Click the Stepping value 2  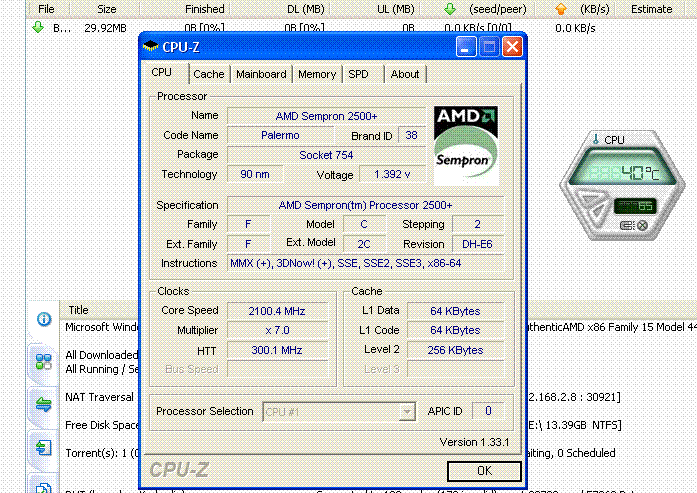point(477,224)
